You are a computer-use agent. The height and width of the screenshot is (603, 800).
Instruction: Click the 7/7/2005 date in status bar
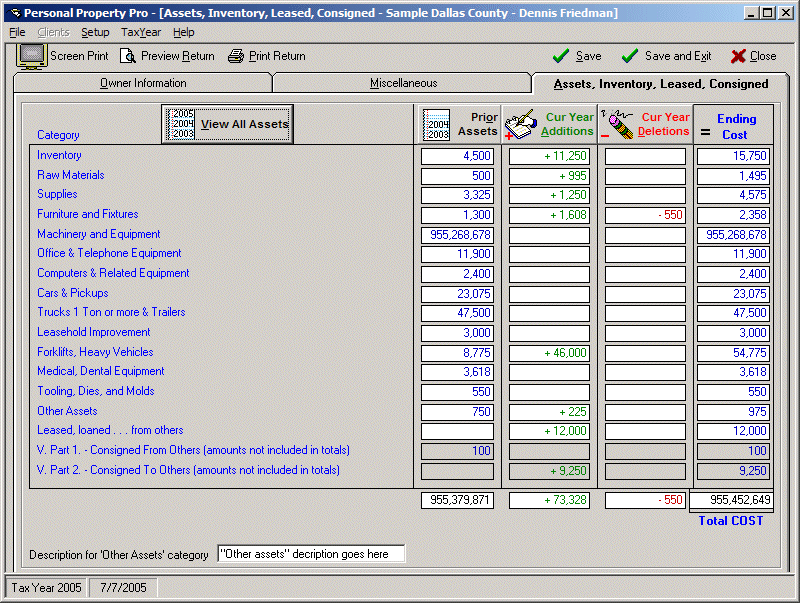click(123, 588)
